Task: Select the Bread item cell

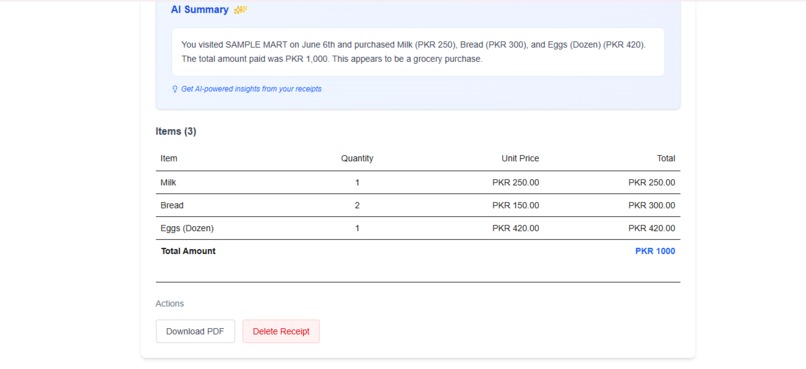Action: 172,205
